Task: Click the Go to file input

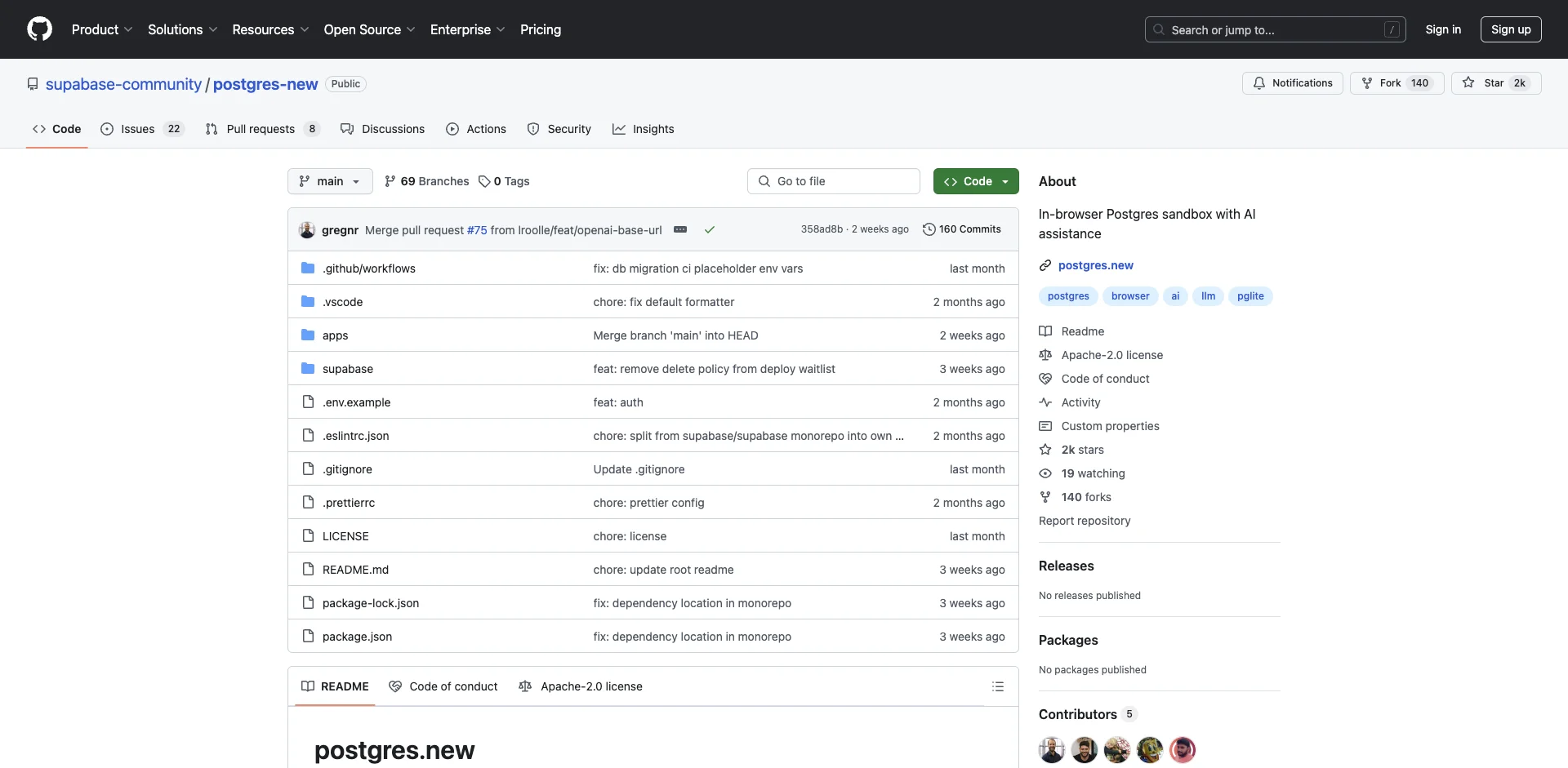Action: [x=834, y=181]
